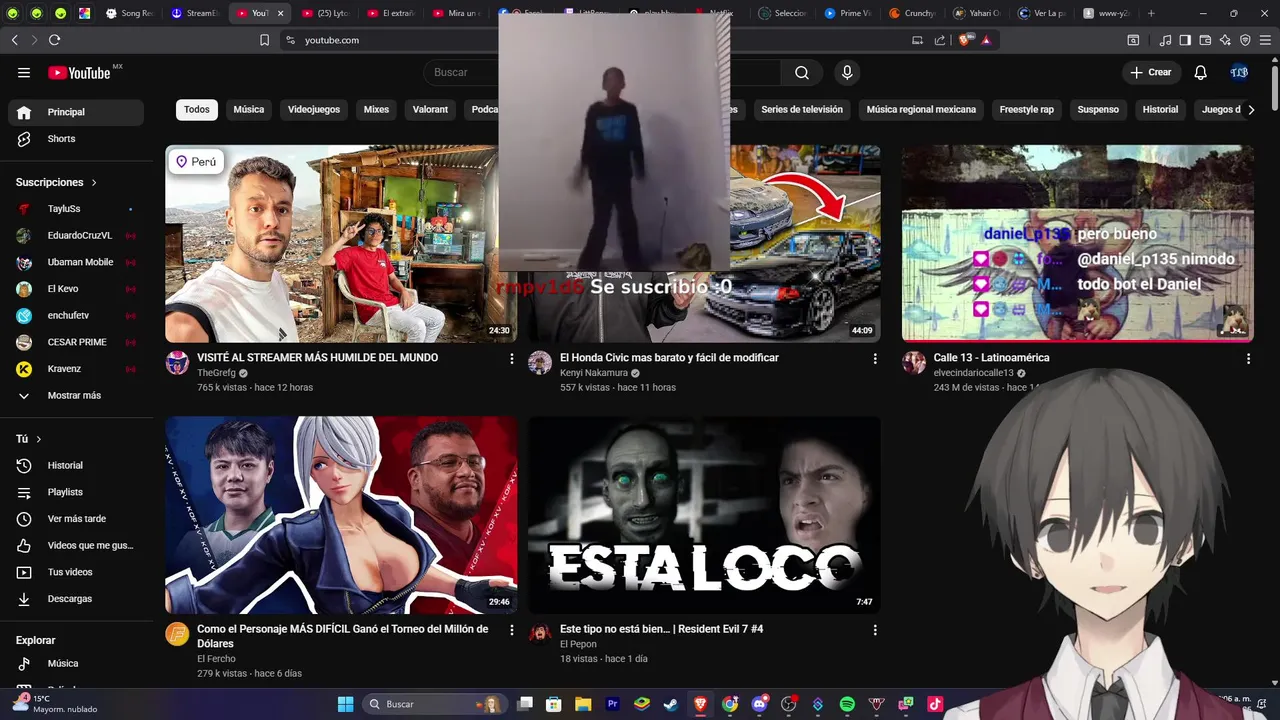
Task: Open a new browser tab
Action: (1151, 13)
